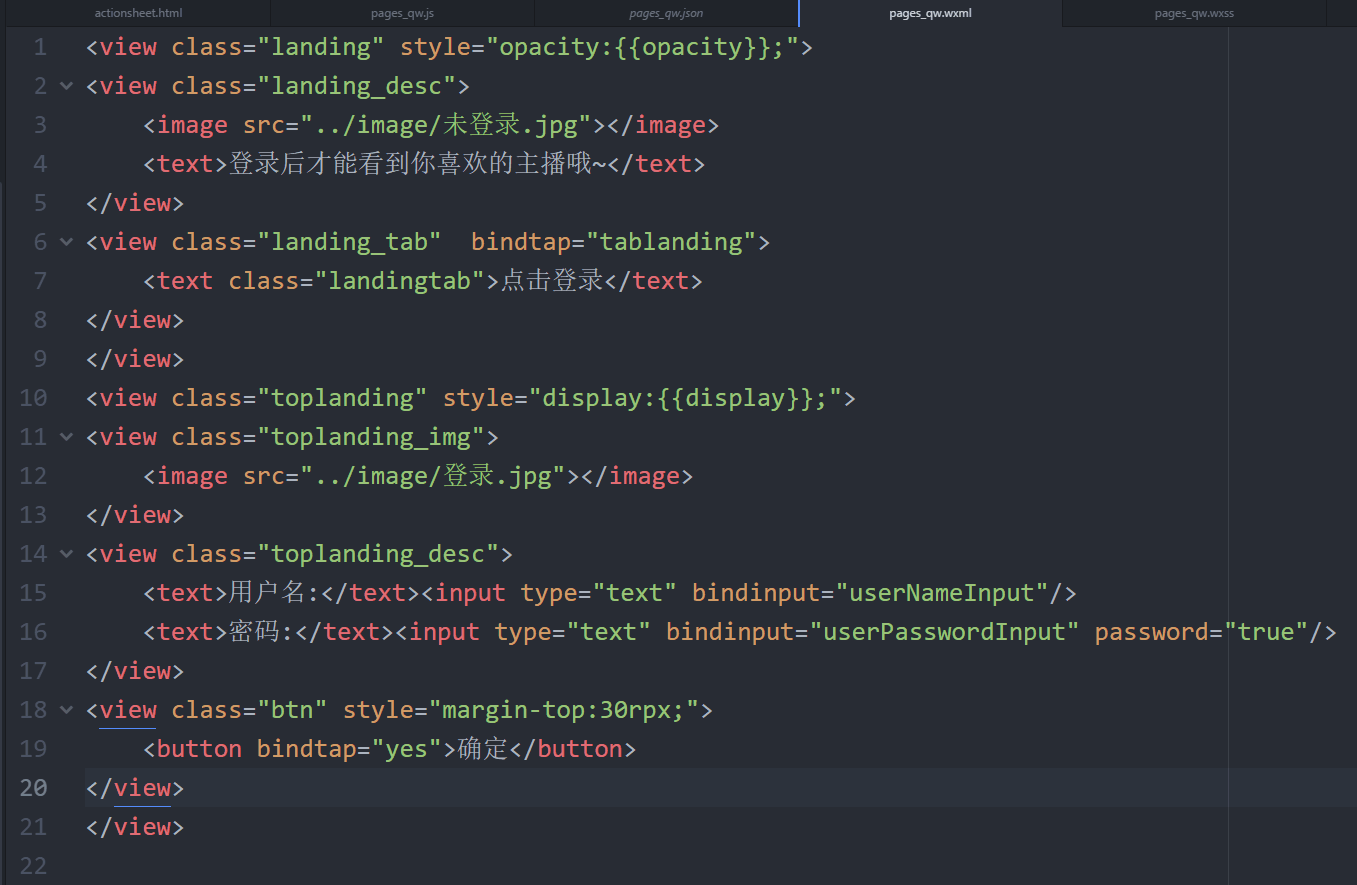
Task: Click the "userNameInput" bindinput value
Action: tap(942, 593)
